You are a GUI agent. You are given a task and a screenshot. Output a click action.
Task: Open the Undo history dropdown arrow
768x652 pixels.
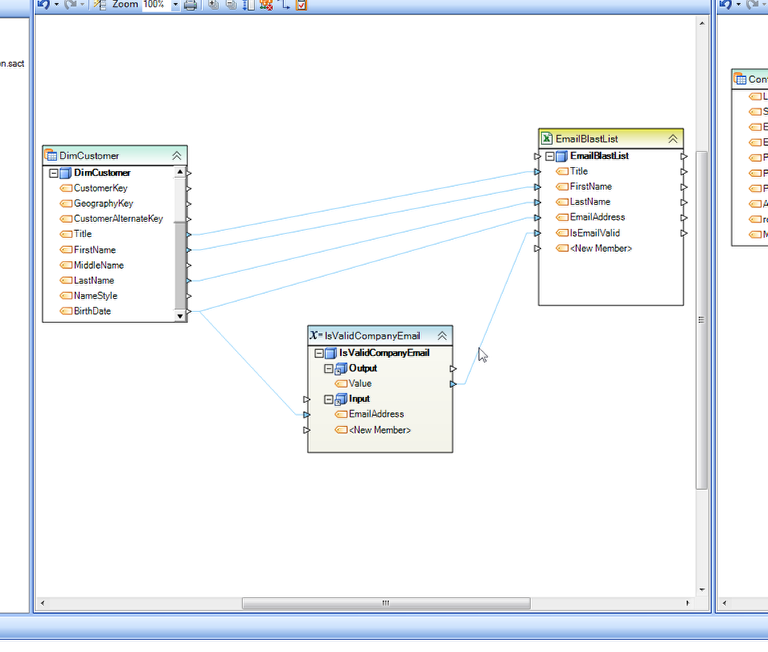coord(56,5)
